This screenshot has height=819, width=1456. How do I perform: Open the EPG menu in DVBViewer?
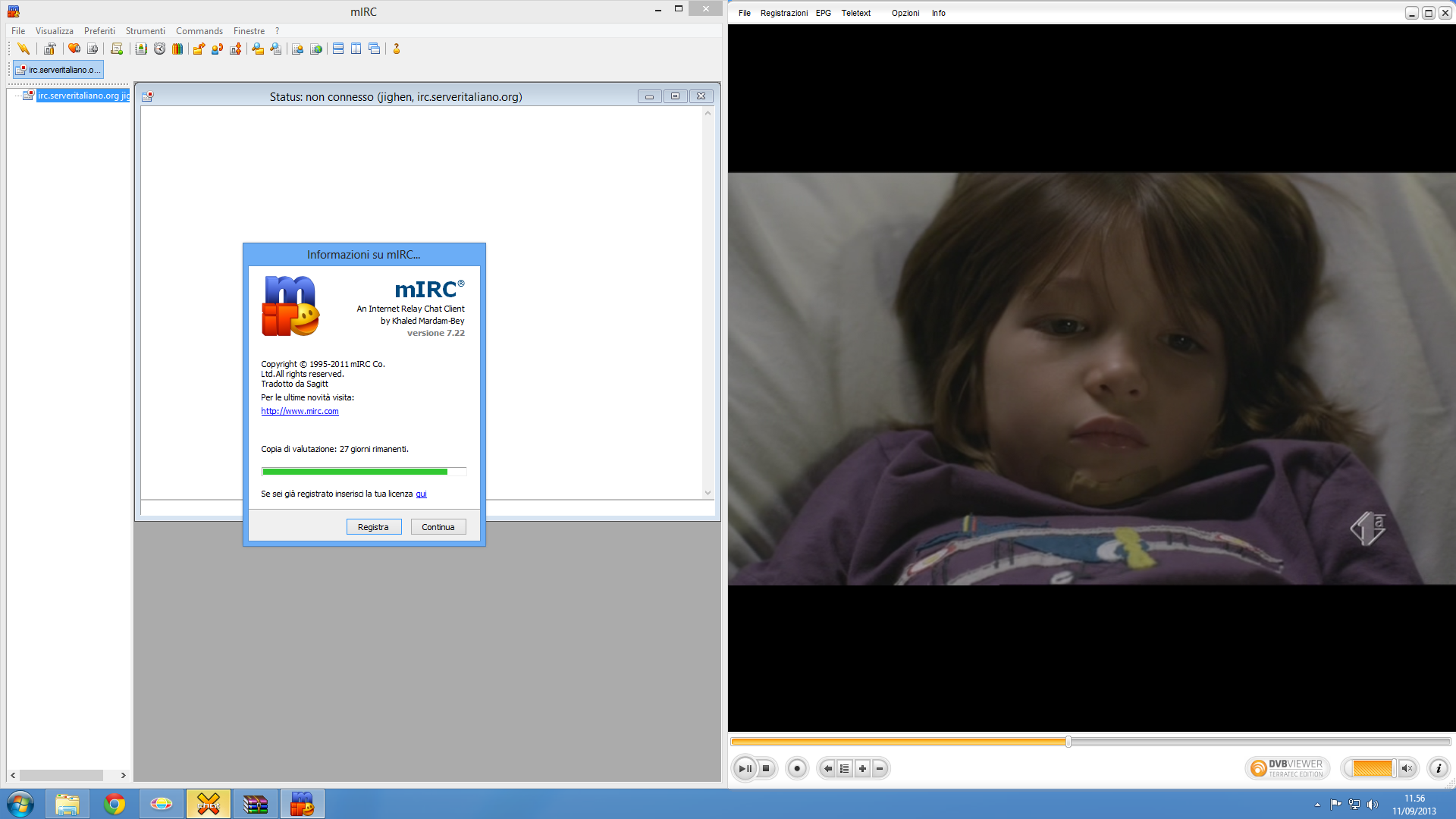point(824,13)
